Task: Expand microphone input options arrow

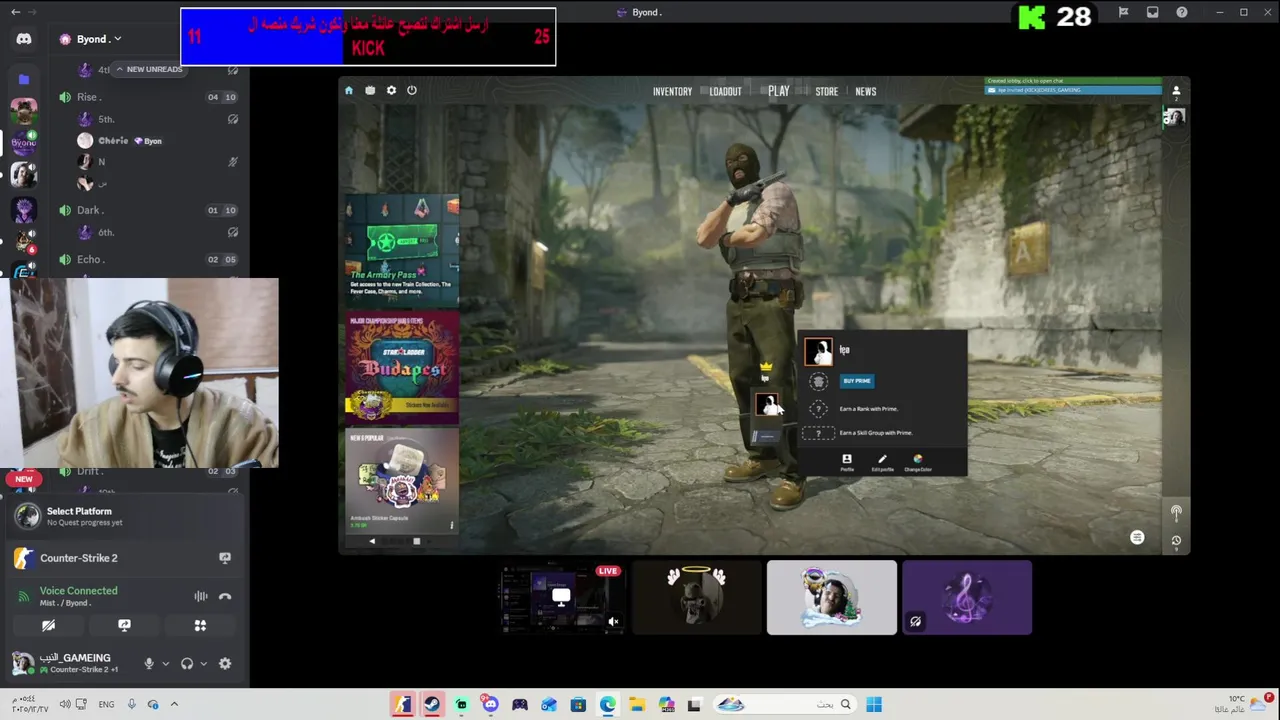Action: click(x=165, y=663)
